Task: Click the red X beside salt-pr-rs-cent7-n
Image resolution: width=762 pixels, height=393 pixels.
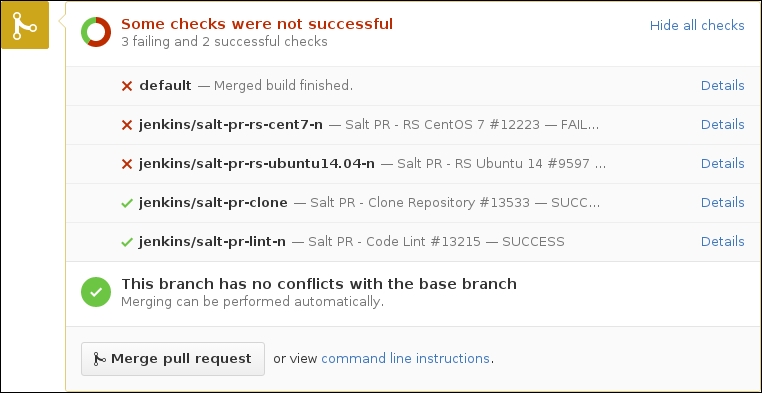Action: point(127,125)
